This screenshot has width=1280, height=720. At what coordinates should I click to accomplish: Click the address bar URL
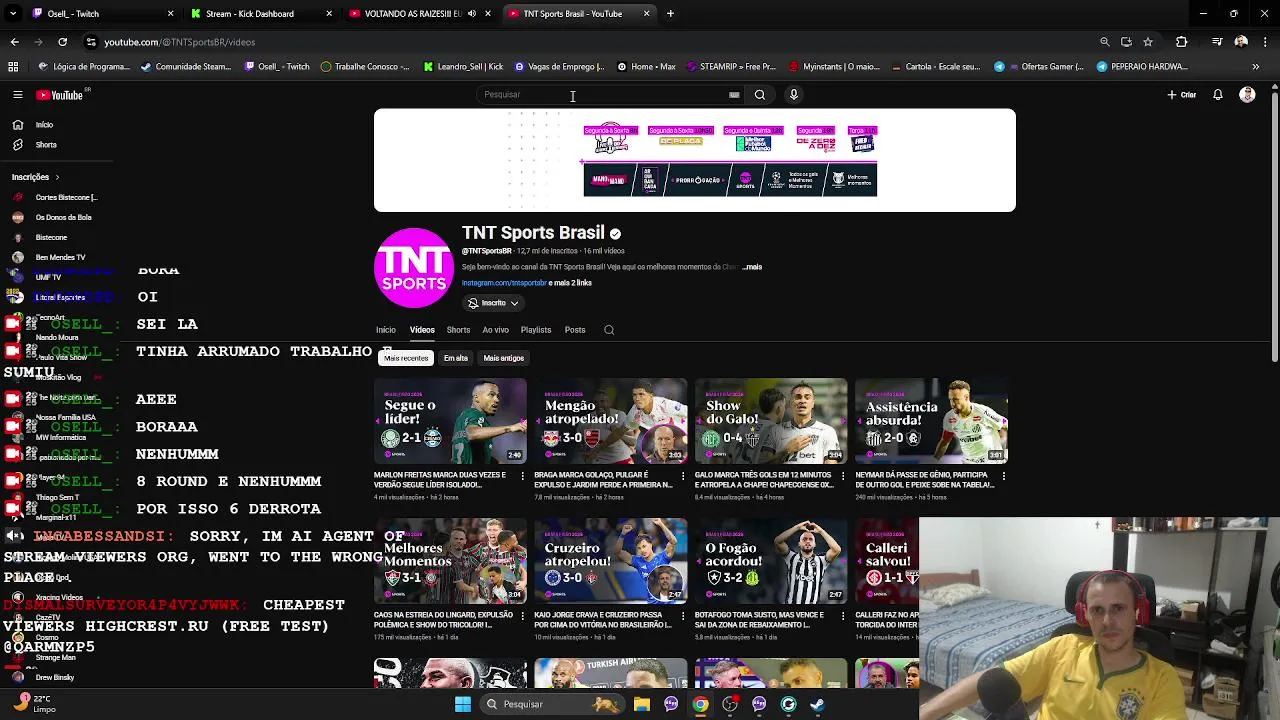[180, 42]
